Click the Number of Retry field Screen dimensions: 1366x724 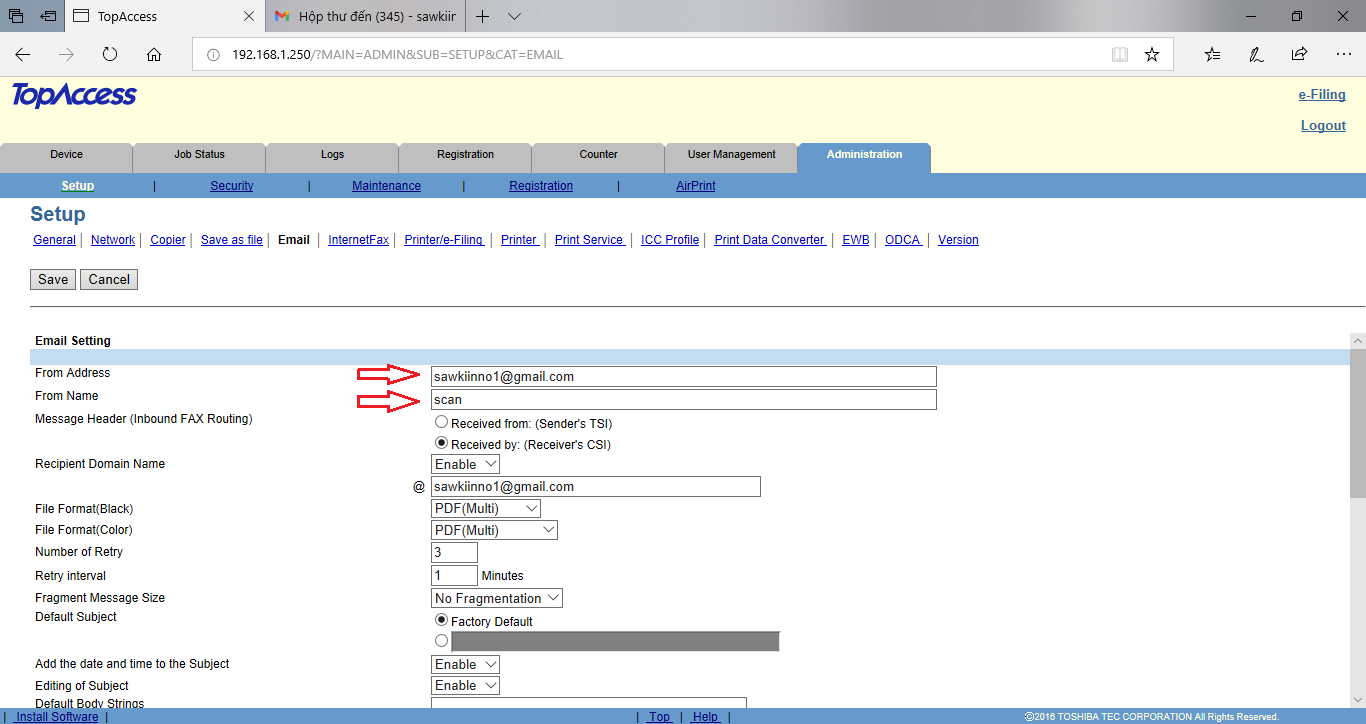coord(454,552)
